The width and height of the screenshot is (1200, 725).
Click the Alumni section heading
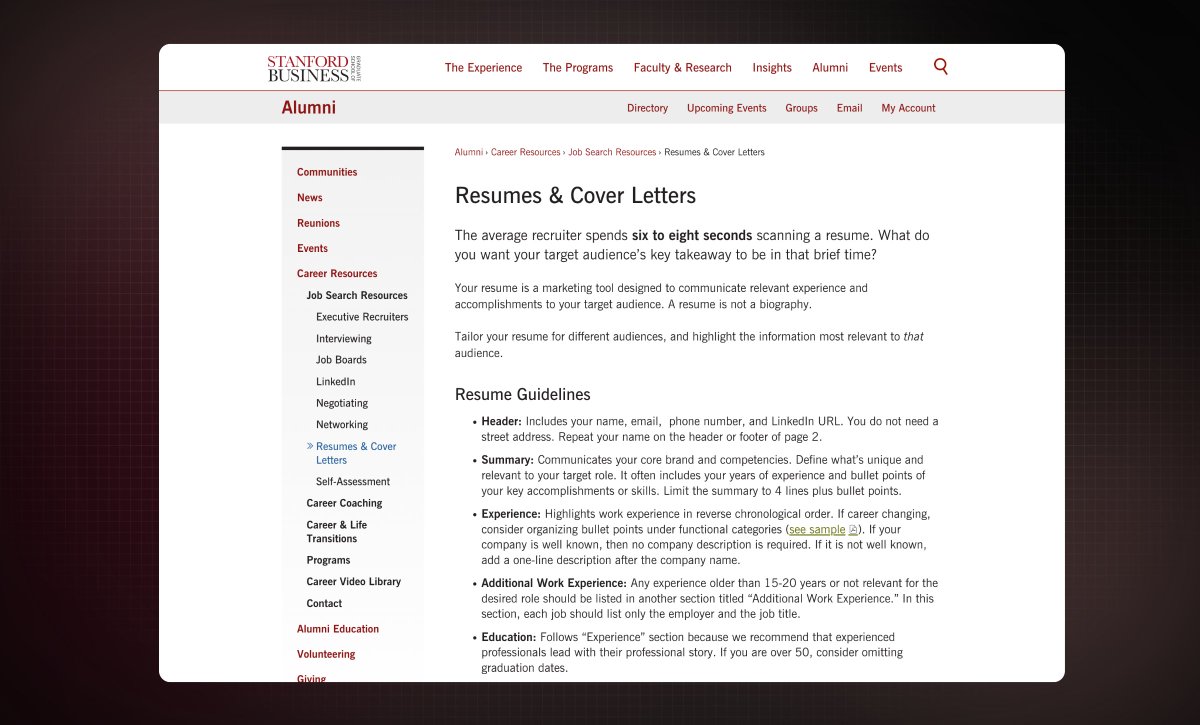tap(309, 108)
